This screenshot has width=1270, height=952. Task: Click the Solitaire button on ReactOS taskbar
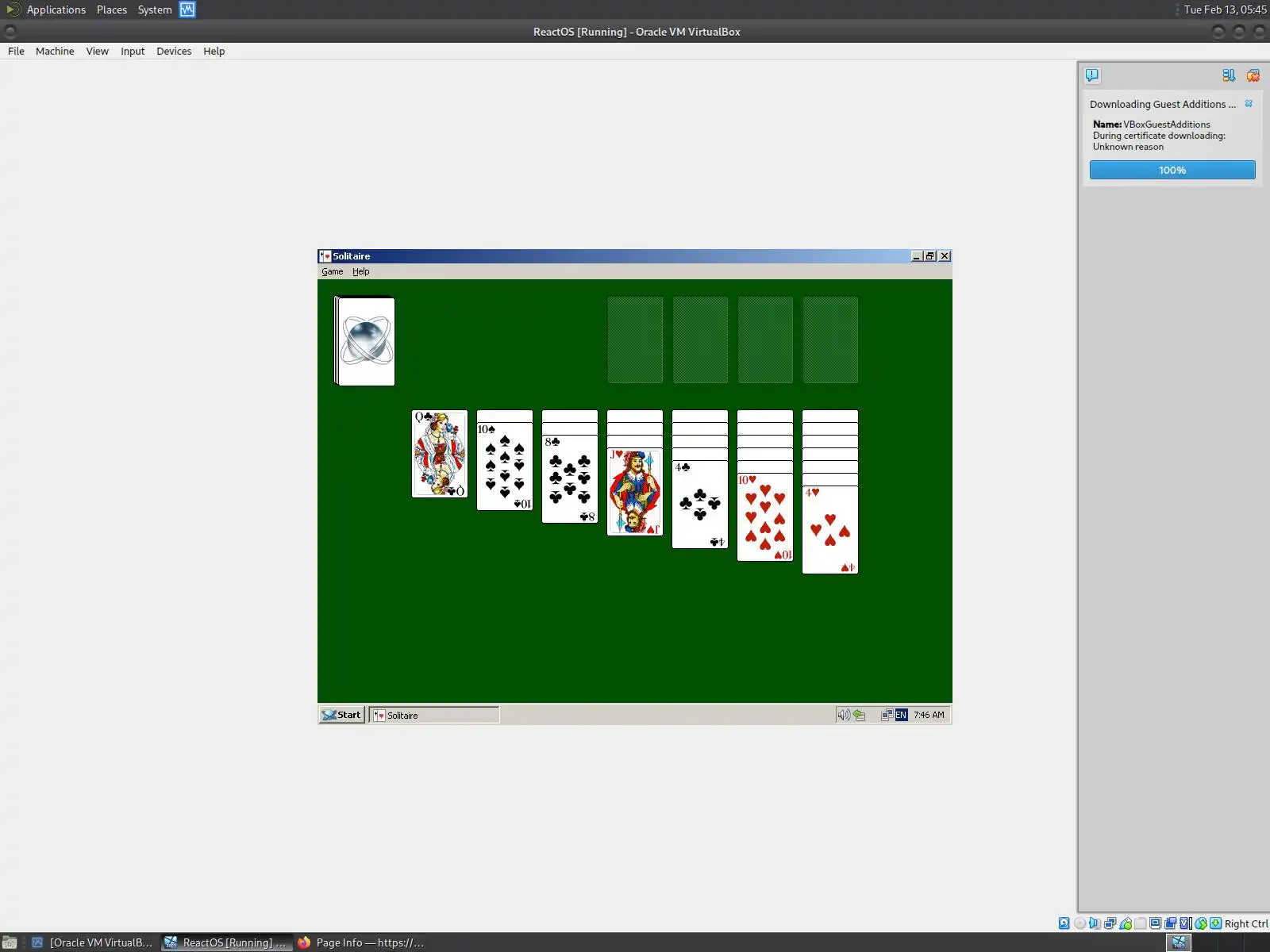point(434,715)
